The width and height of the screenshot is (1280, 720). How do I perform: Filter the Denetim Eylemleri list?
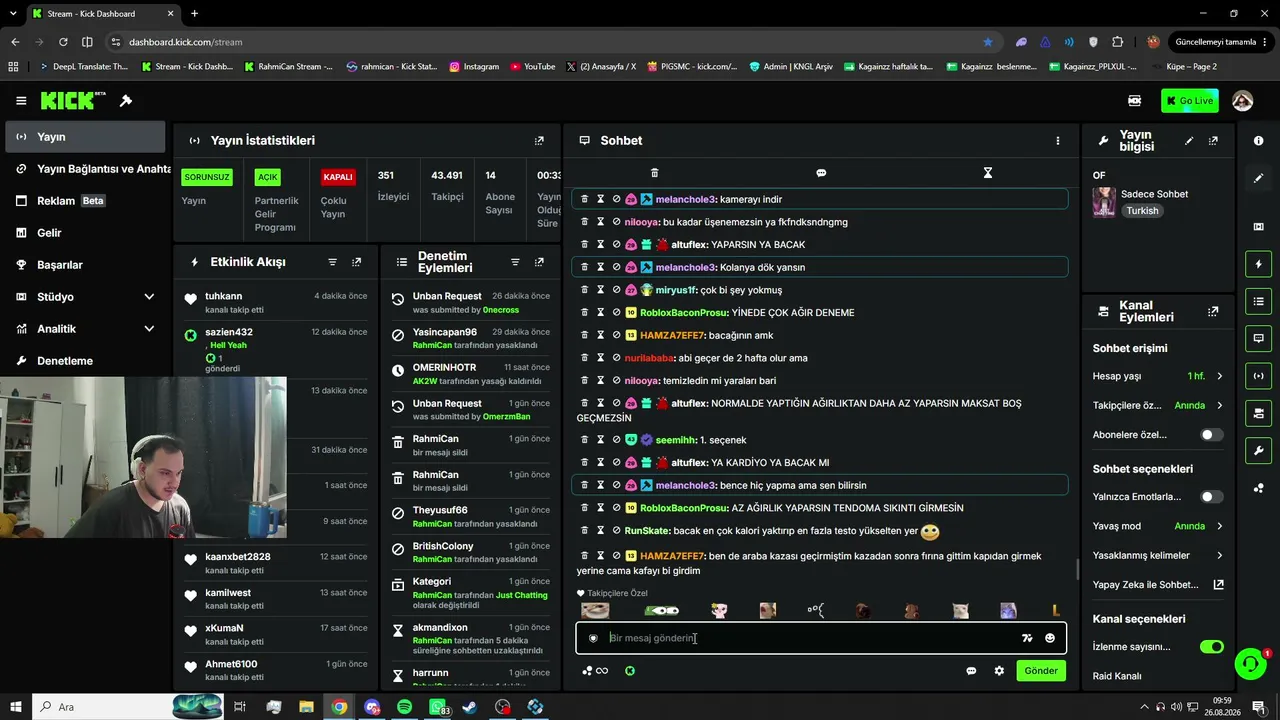tap(515, 262)
